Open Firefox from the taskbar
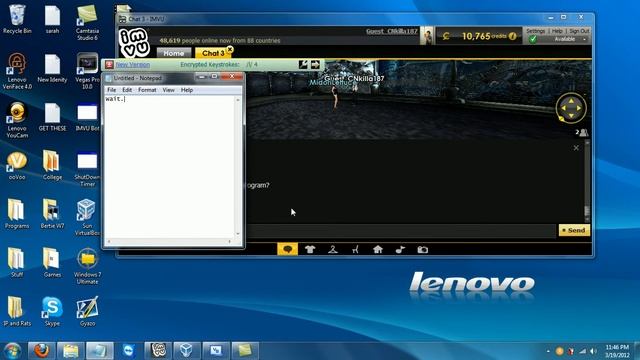The width and height of the screenshot is (640, 360). coord(41,351)
